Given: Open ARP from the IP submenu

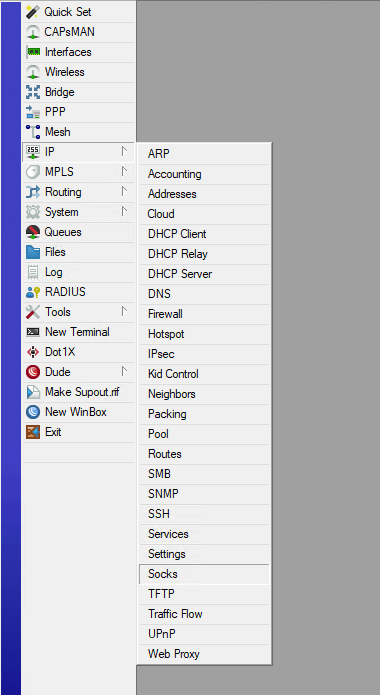Looking at the screenshot, I should click(x=204, y=154).
